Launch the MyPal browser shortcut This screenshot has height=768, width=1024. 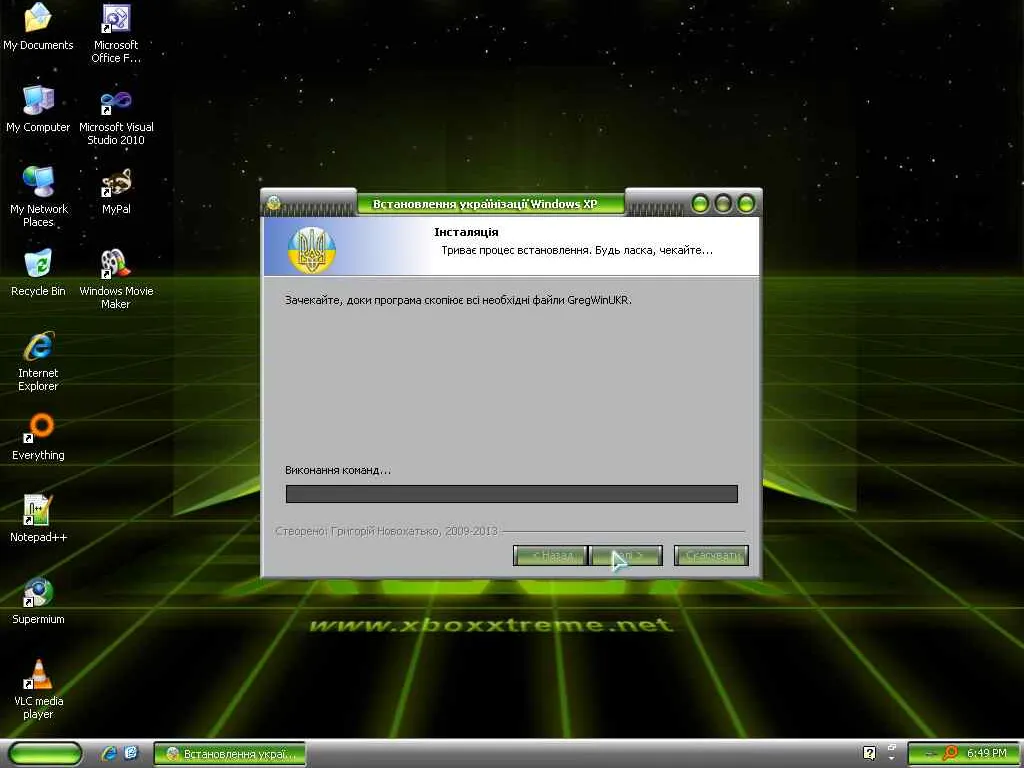tap(116, 191)
